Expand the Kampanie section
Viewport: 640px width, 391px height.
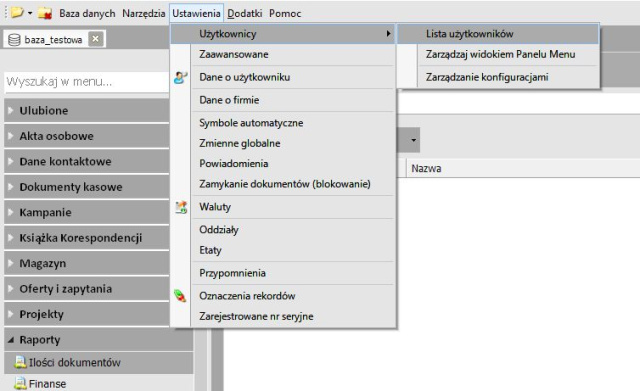[x=86, y=212]
